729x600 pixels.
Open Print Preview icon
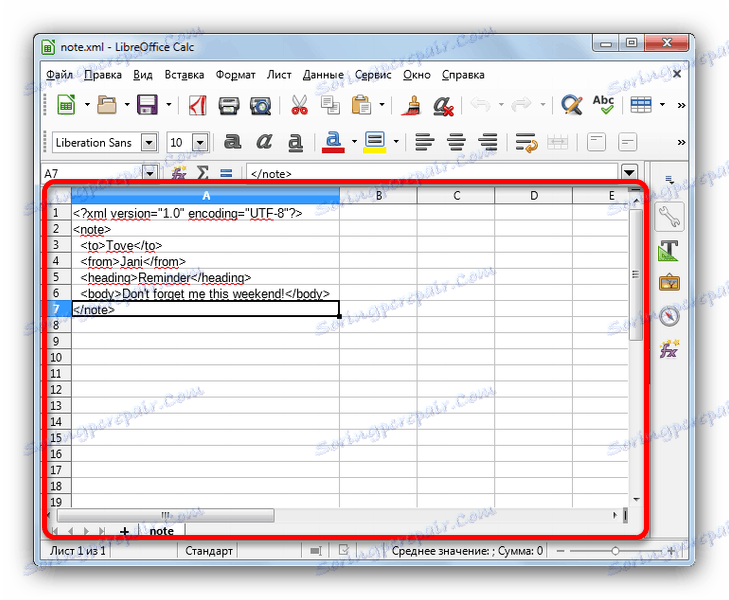click(260, 105)
